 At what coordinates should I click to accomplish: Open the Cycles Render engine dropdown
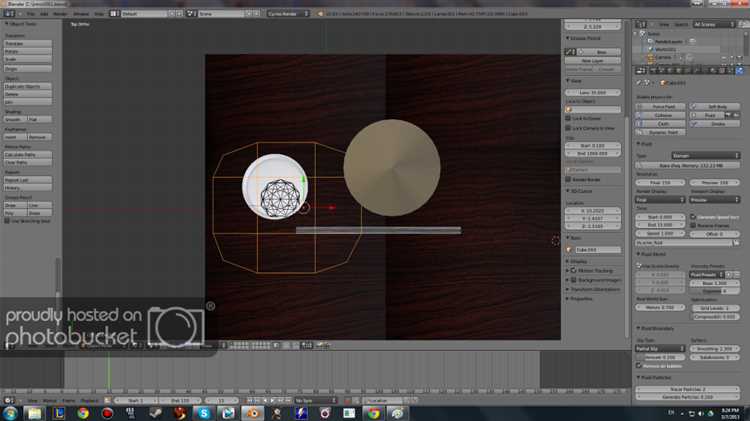point(288,14)
